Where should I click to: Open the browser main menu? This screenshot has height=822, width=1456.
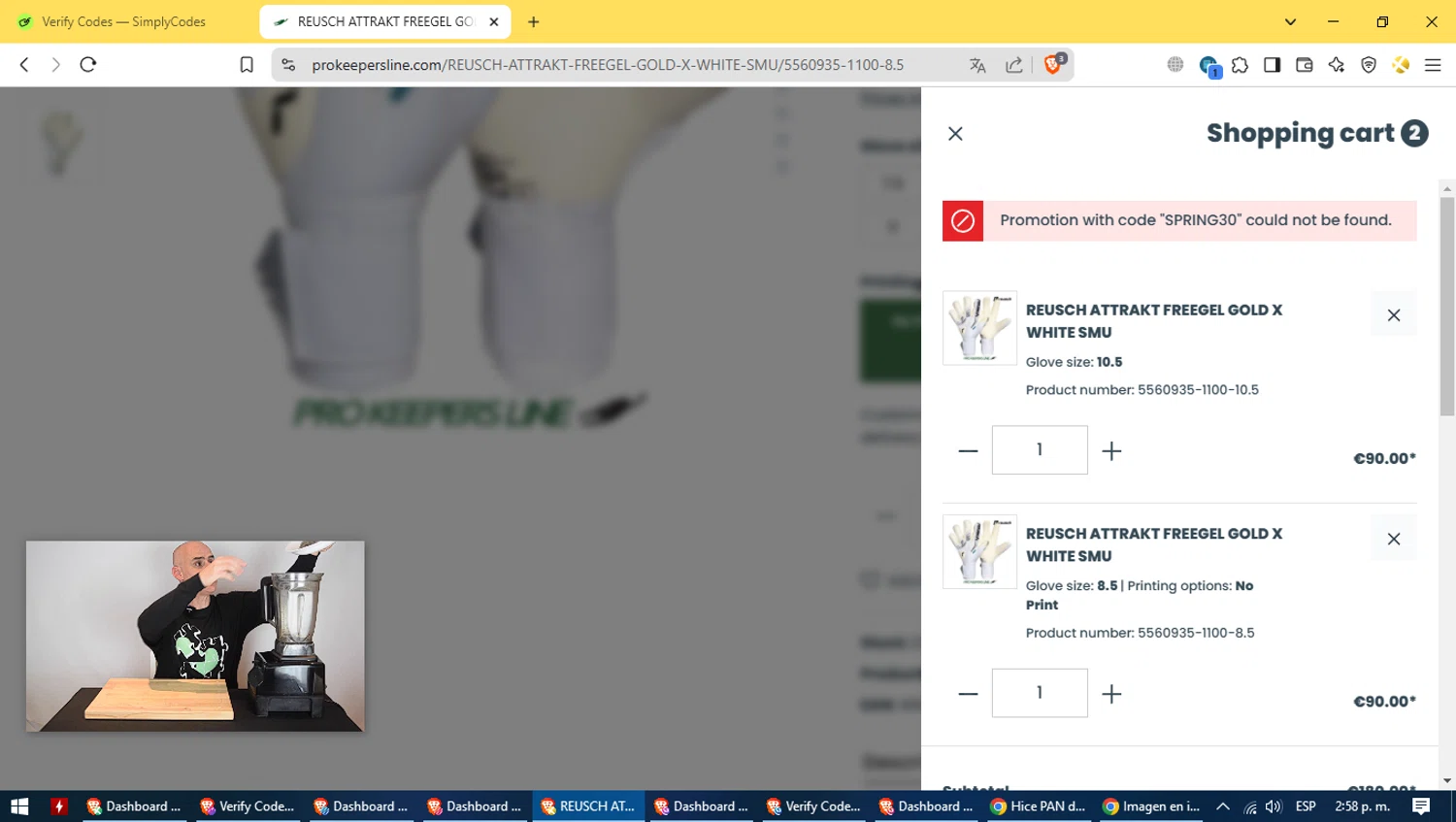click(1433, 65)
